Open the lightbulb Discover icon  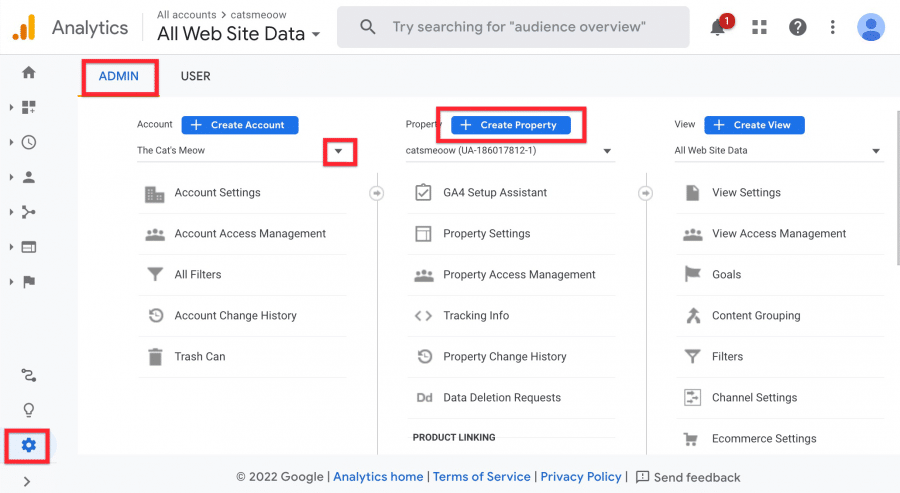coord(28,410)
